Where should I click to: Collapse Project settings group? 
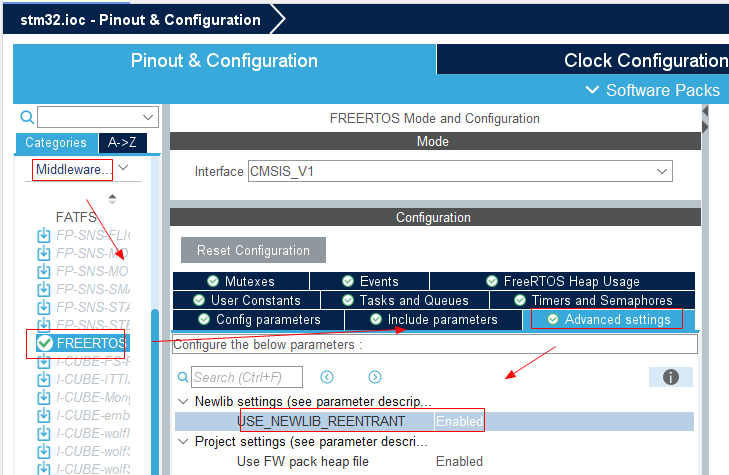(x=183, y=442)
